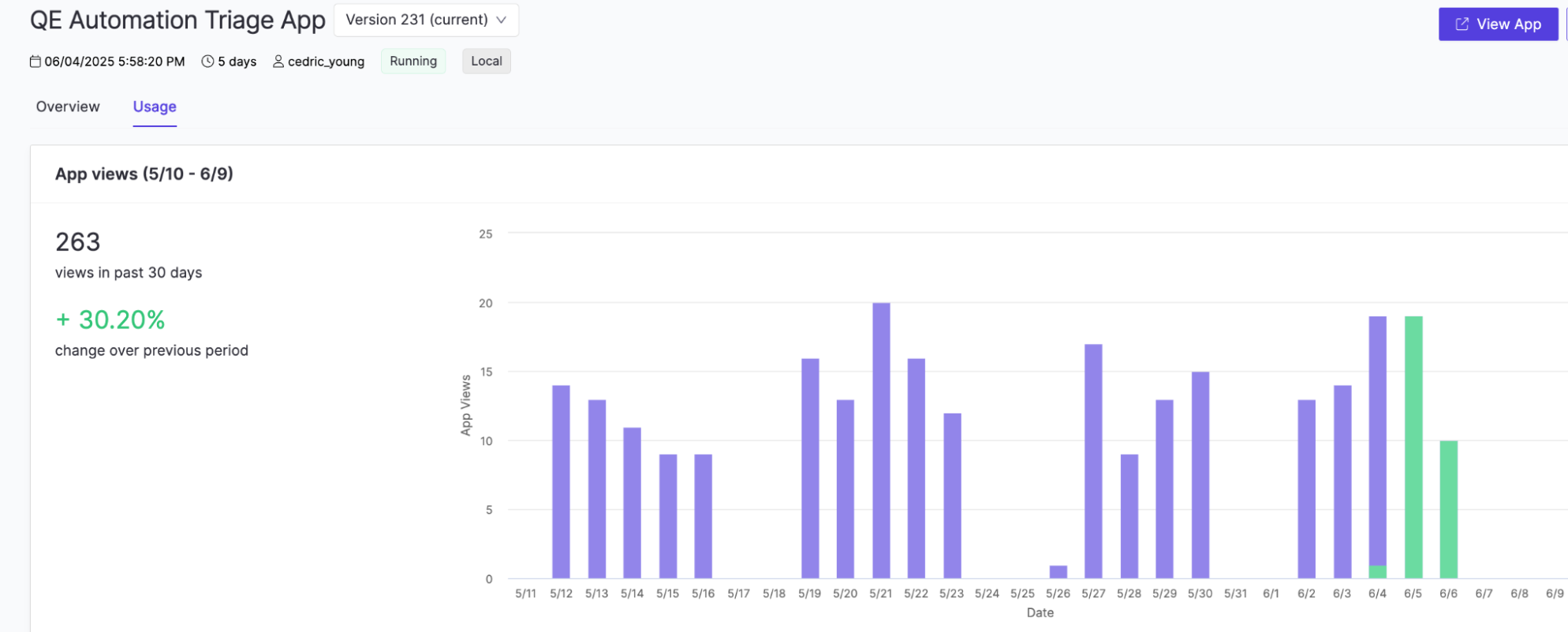Click the calendar icon beside the date
Screen dimensions: 1568x632
tap(35, 62)
